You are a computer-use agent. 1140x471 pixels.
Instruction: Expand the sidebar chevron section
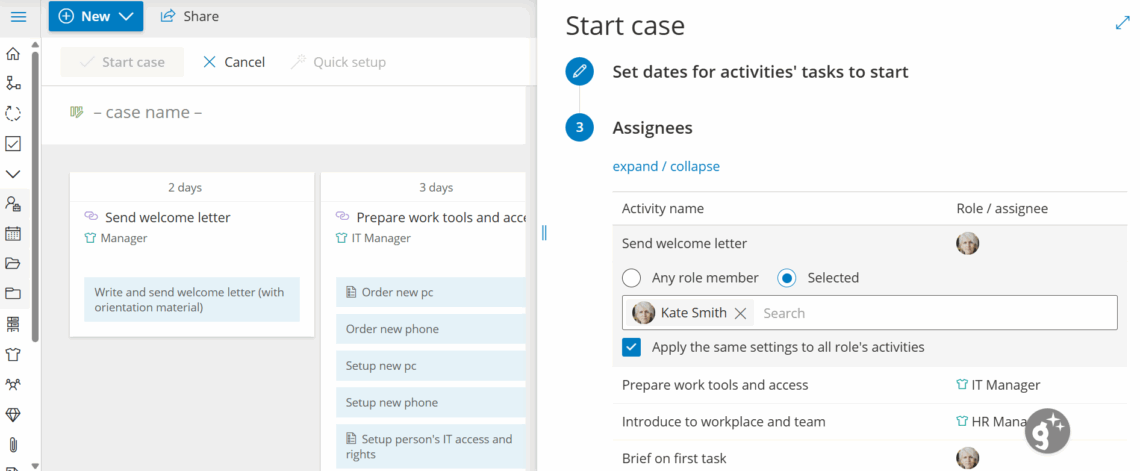click(13, 174)
